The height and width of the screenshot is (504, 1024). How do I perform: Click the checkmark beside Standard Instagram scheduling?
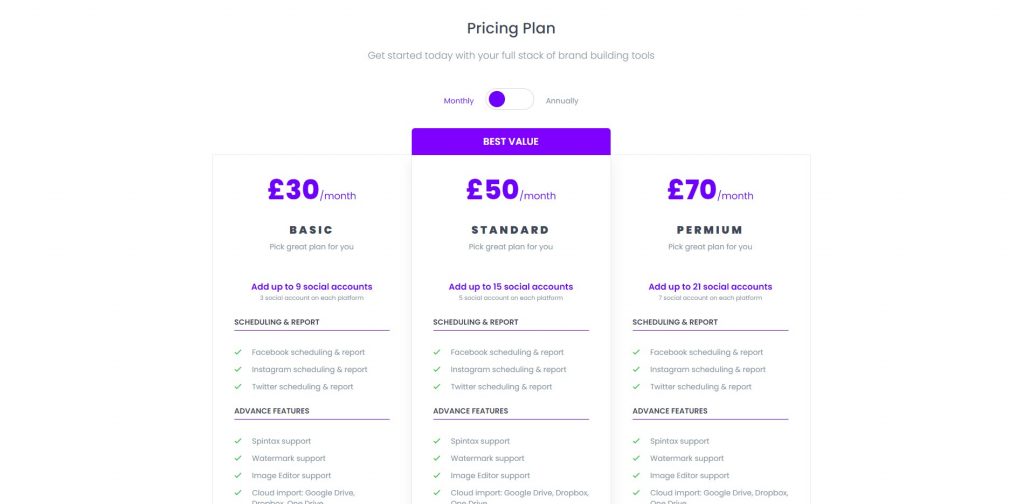pos(437,369)
